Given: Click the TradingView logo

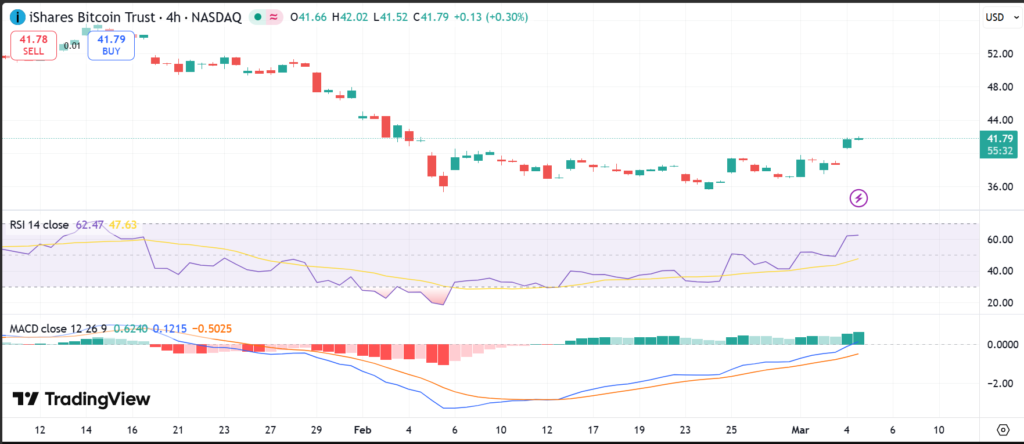Looking at the screenshot, I should (81, 399).
